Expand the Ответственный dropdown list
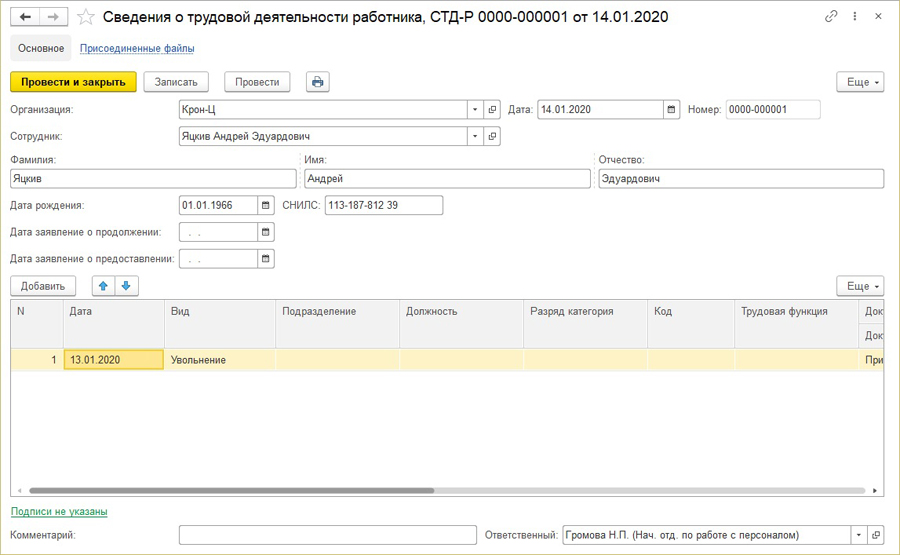 pyautogui.click(x=859, y=535)
